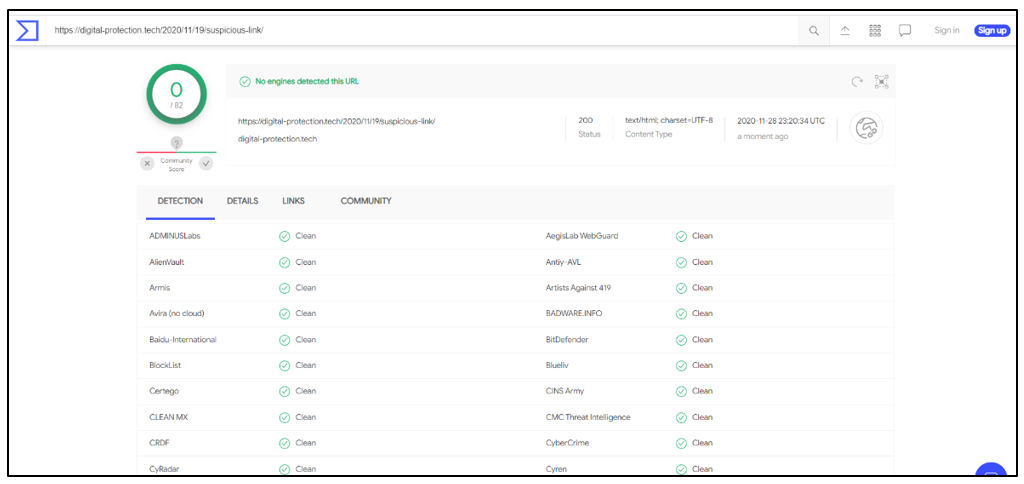Click the VirusTotal sigma logo
Screen dimensions: 1024x484
pyautogui.click(x=27, y=30)
